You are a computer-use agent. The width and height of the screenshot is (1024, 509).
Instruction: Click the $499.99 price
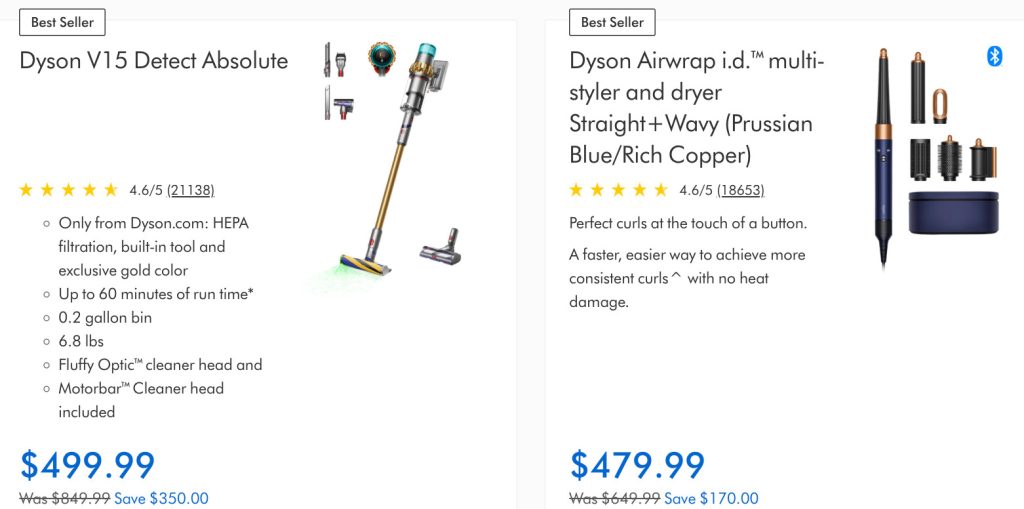88,465
